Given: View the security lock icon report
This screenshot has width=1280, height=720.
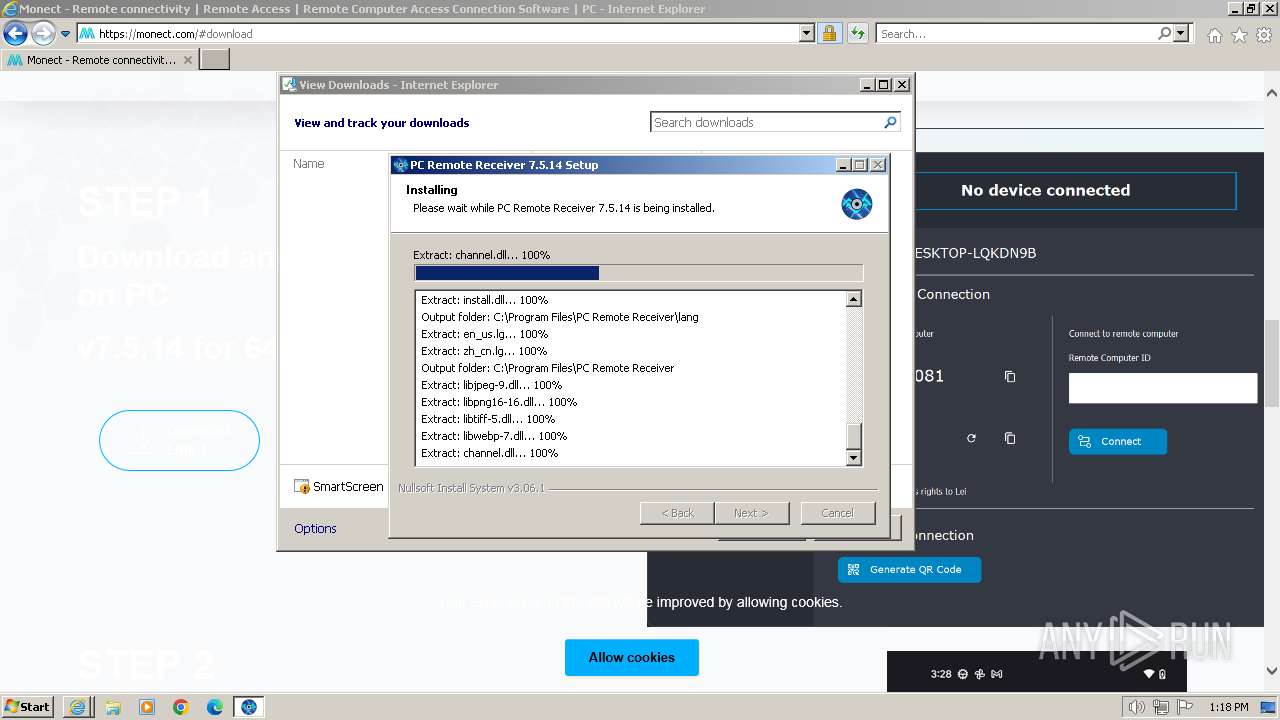Looking at the screenshot, I should tap(829, 33).
